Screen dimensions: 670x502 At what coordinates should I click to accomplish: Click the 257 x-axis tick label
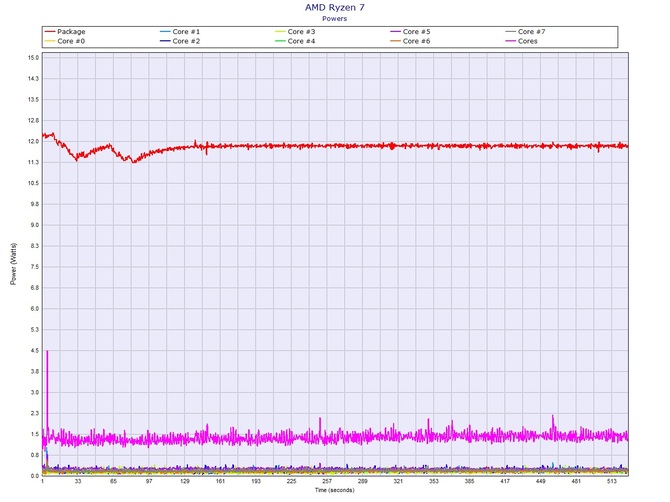327,481
